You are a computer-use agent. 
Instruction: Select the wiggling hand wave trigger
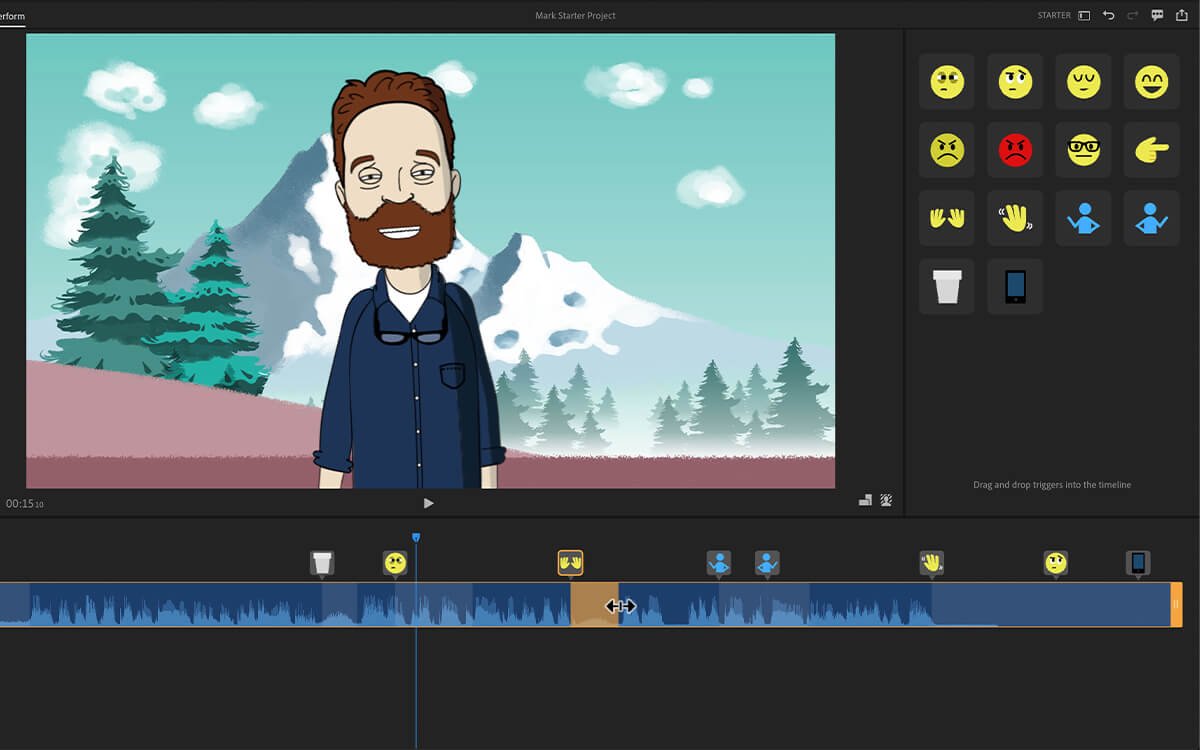pyautogui.click(x=1015, y=217)
